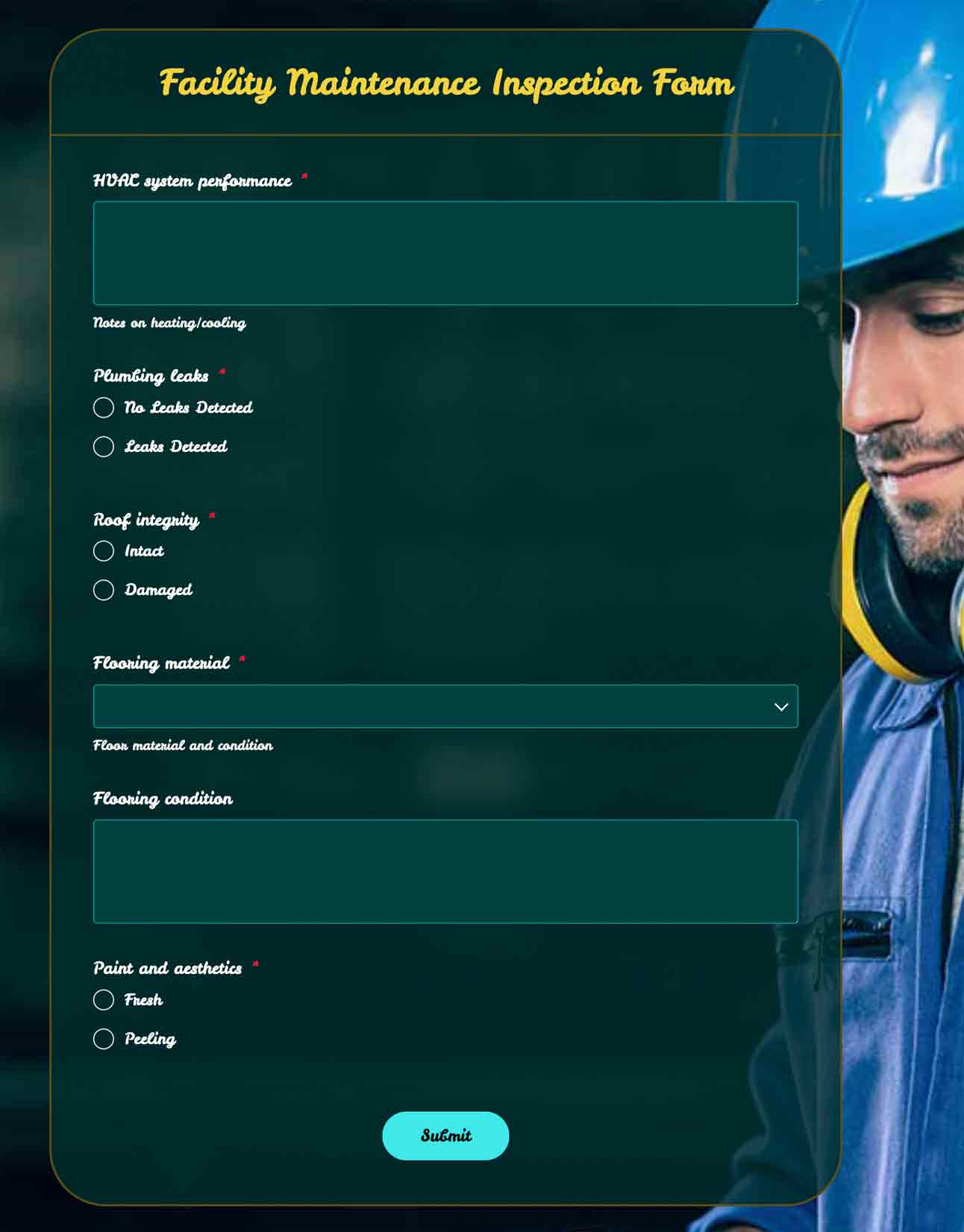Focus the Flooring condition text area

point(445,872)
